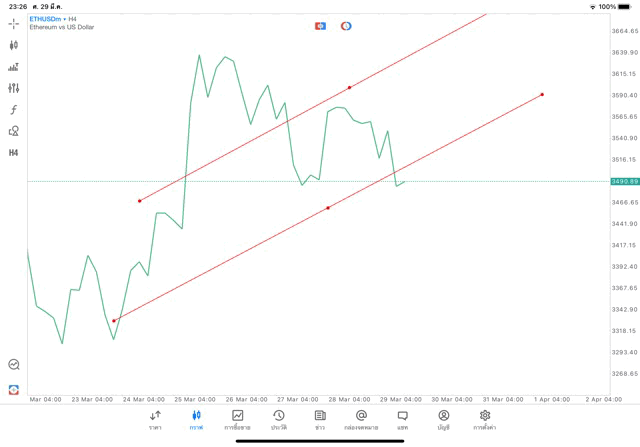
Task: Open the ข่าว (News) tab
Action: (320, 420)
